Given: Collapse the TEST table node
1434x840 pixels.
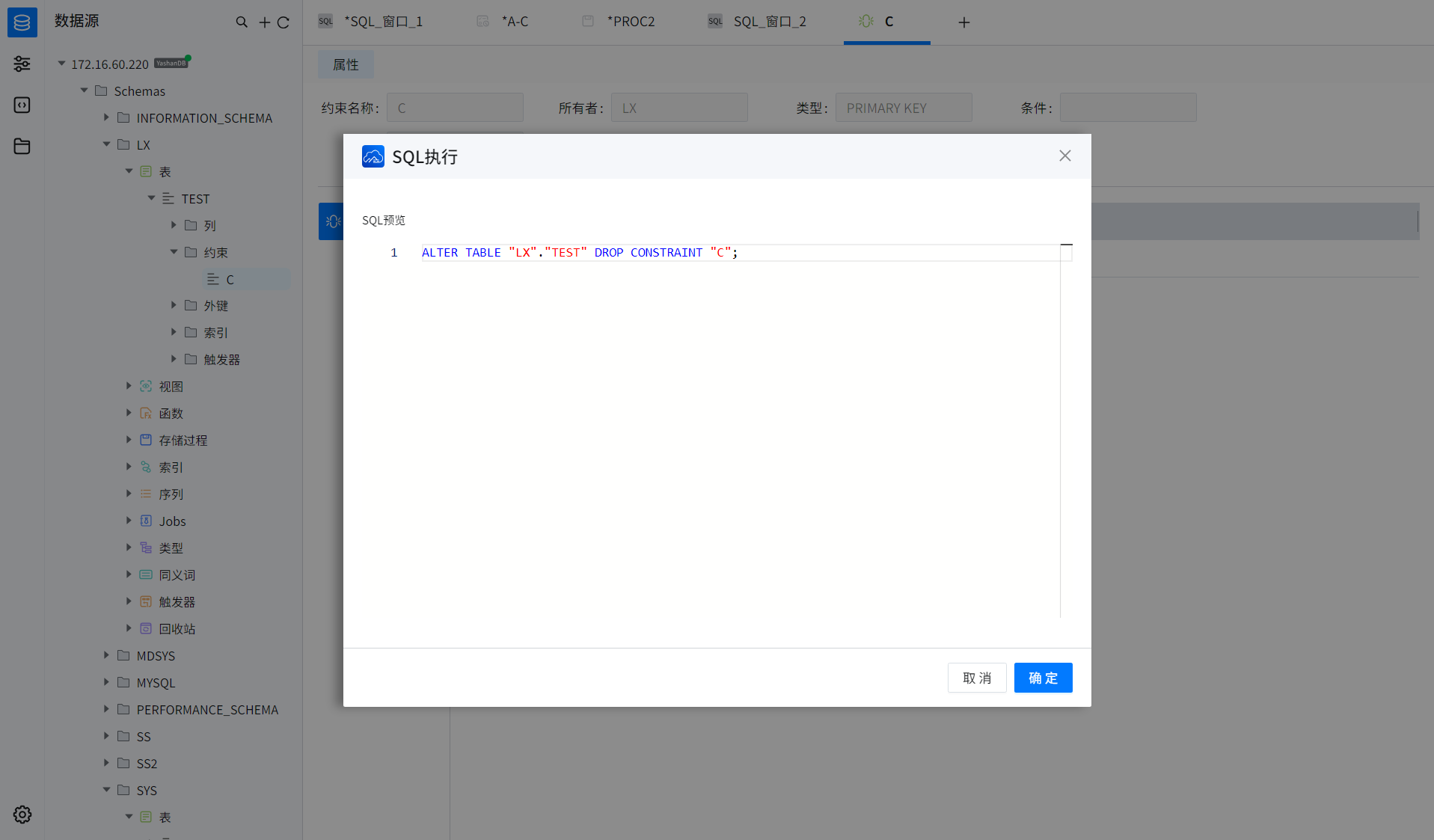Looking at the screenshot, I should click(151, 198).
